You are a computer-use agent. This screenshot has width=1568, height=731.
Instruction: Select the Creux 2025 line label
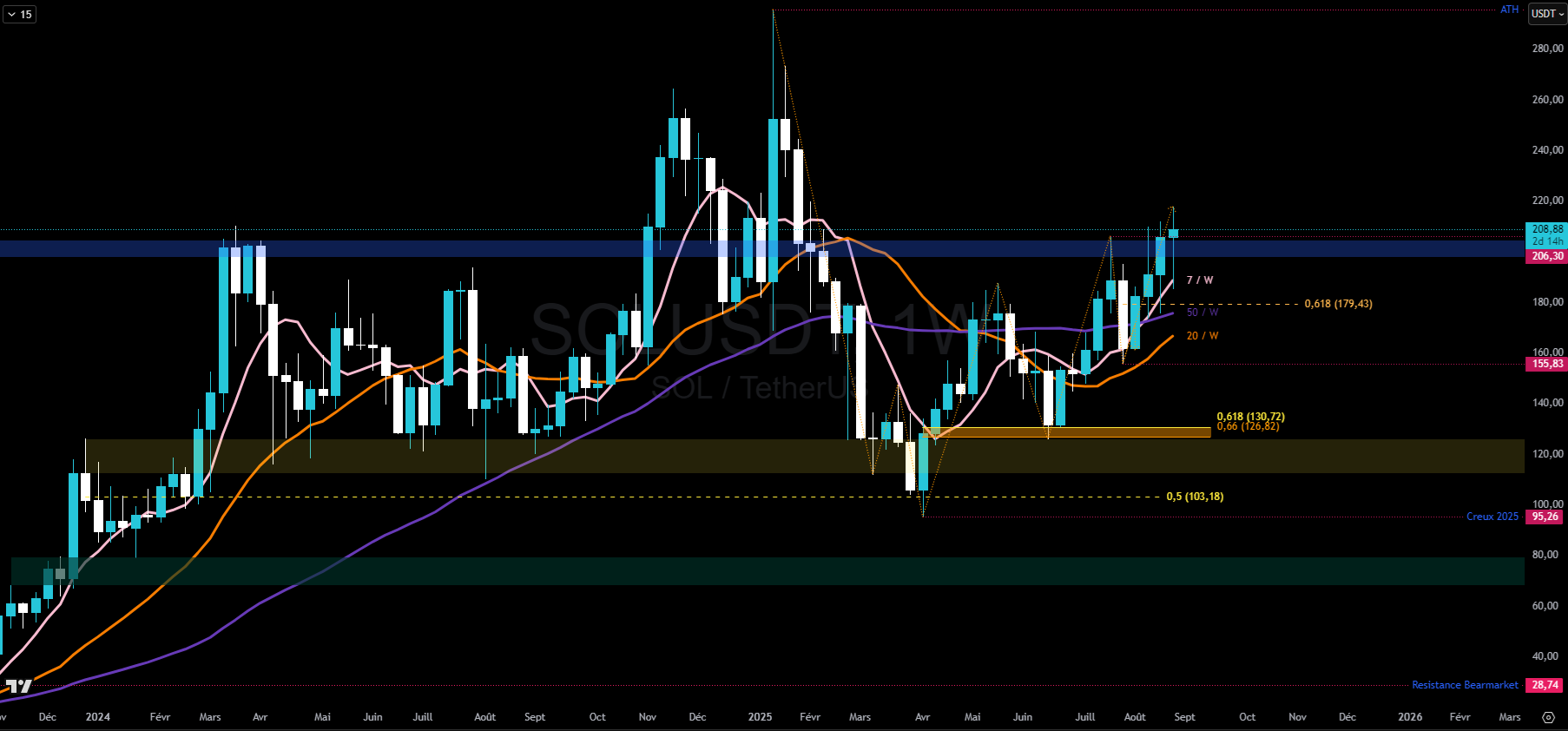click(x=1492, y=517)
